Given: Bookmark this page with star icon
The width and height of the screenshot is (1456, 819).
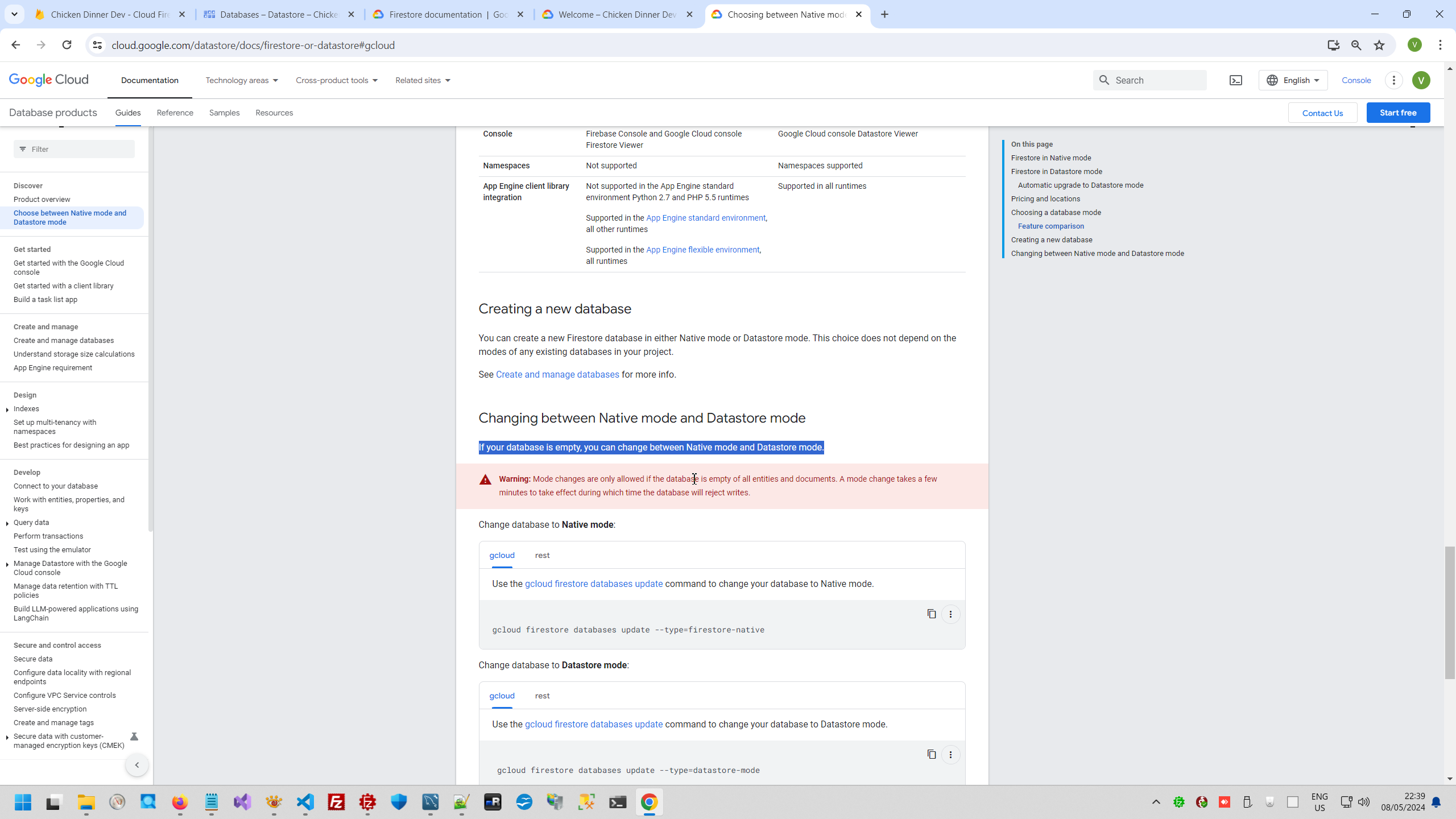Looking at the screenshot, I should click(1379, 45).
